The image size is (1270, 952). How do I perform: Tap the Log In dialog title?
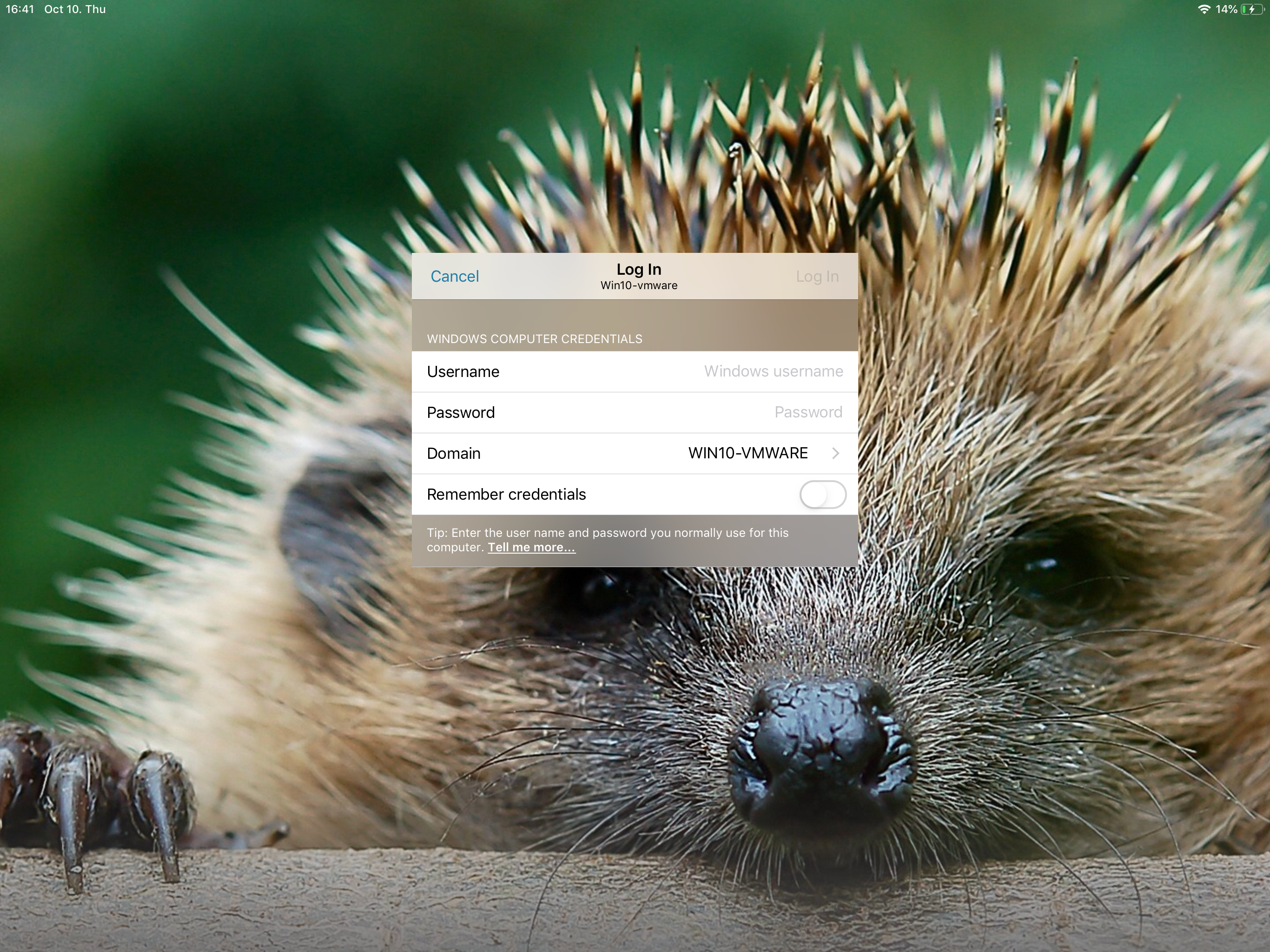click(x=638, y=269)
